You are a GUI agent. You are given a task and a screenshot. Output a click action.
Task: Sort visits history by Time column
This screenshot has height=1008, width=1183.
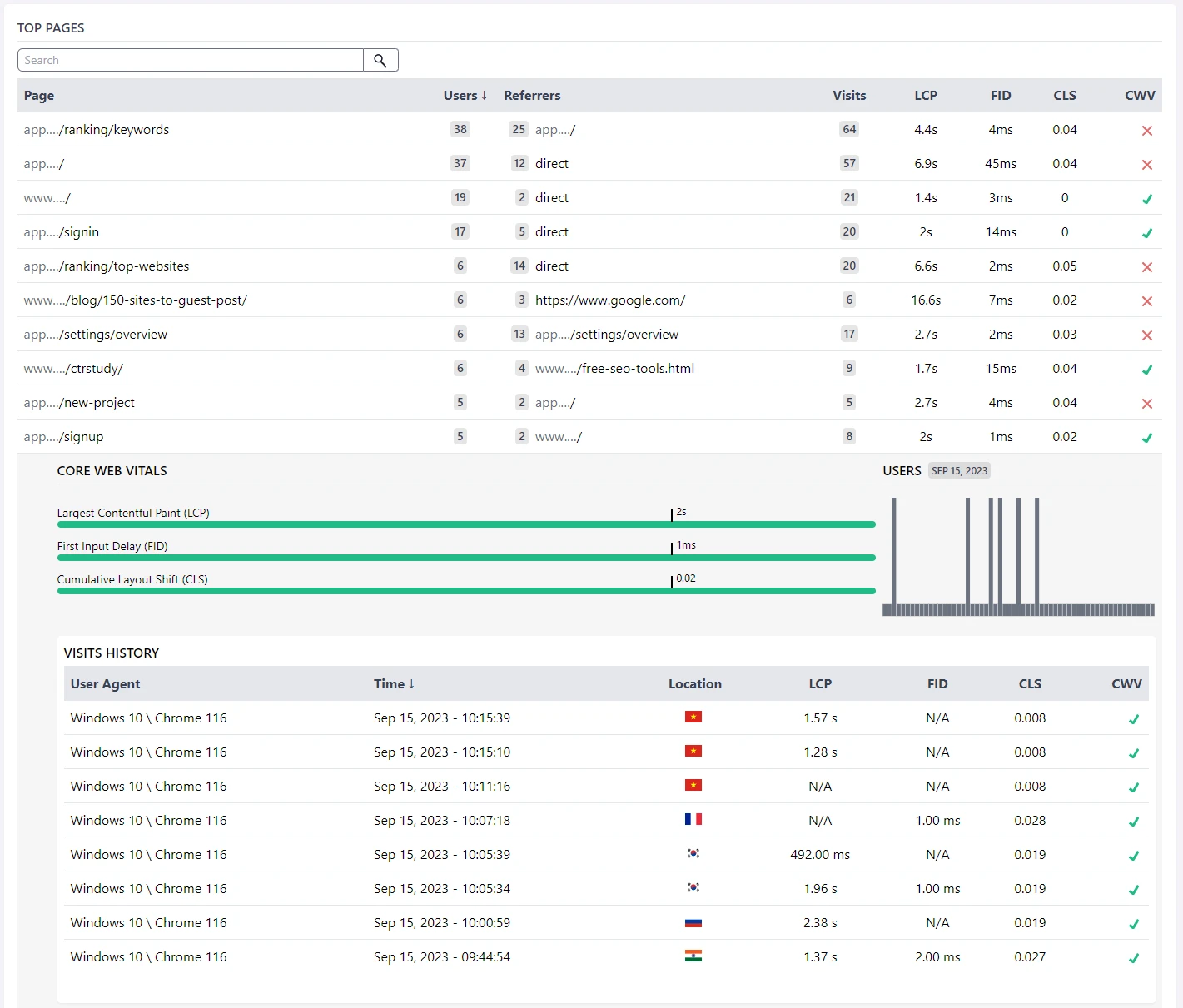pos(394,684)
